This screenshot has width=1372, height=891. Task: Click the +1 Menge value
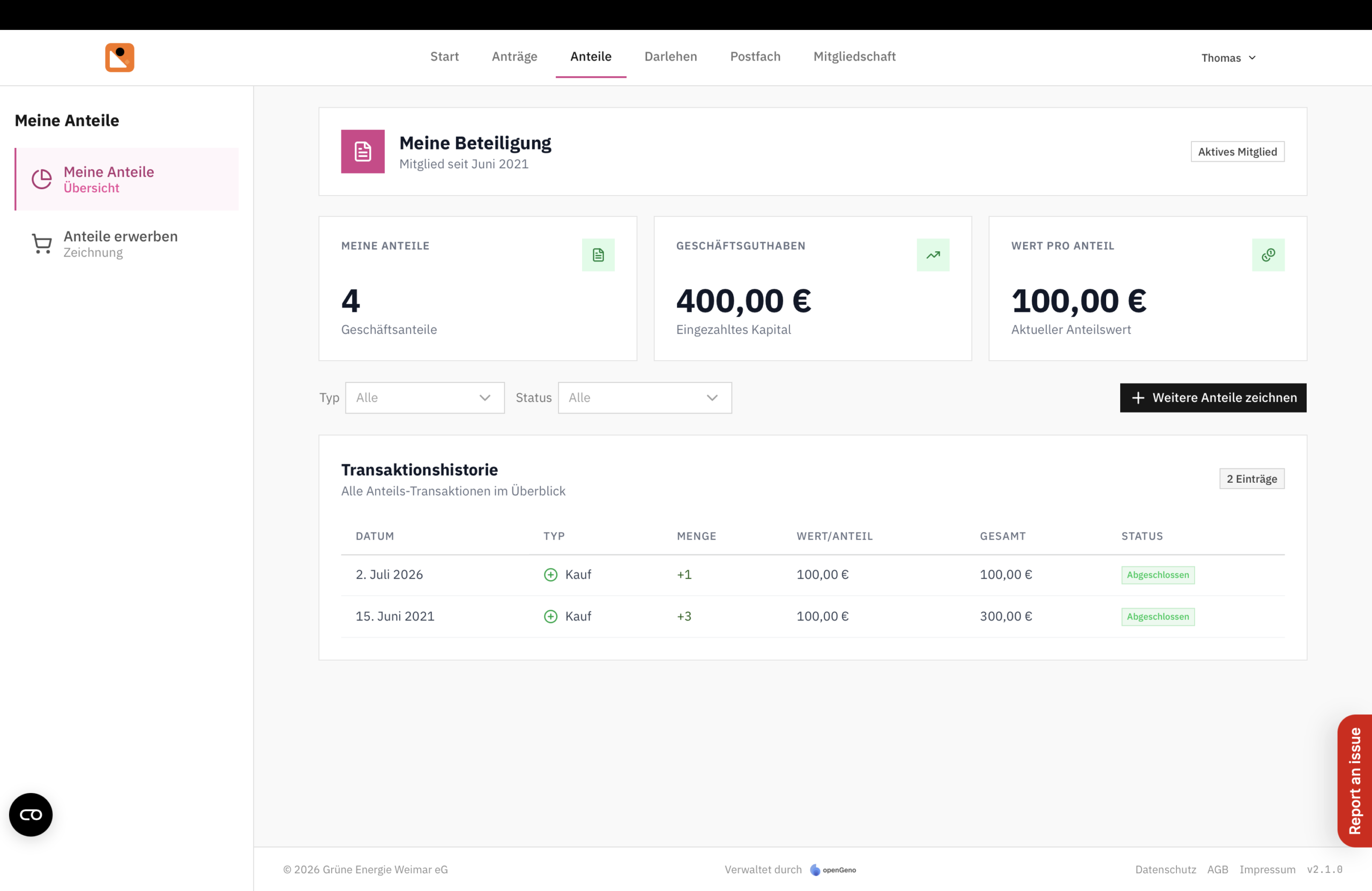[x=684, y=574]
